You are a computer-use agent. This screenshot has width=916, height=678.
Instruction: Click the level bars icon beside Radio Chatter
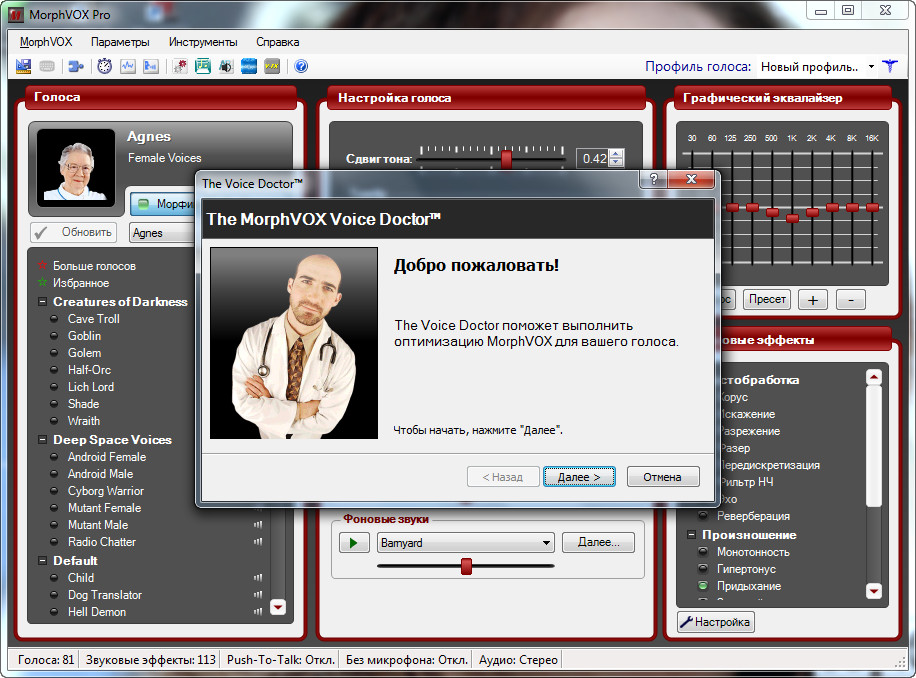tap(258, 542)
